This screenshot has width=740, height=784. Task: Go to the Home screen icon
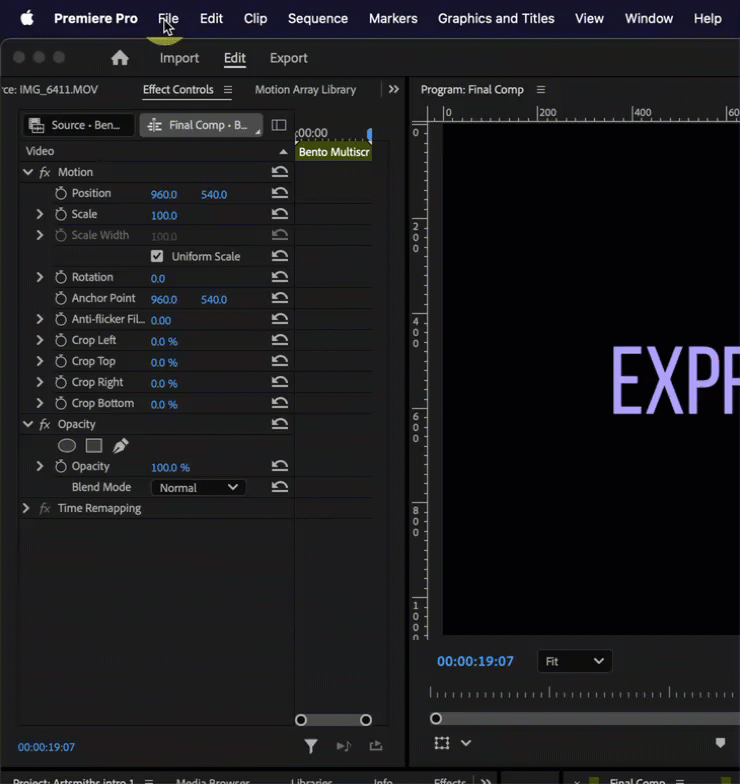pyautogui.click(x=120, y=58)
